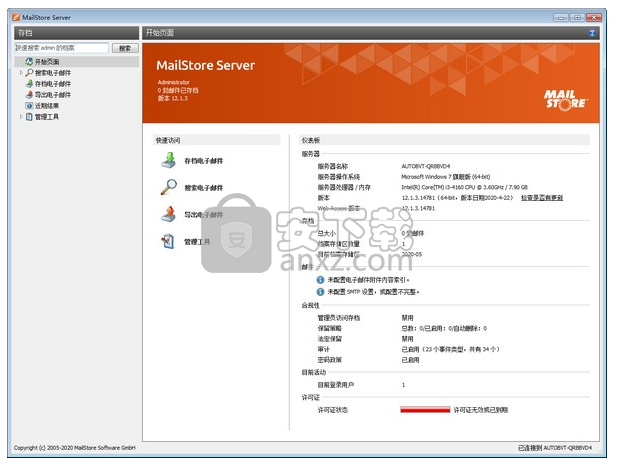The width and height of the screenshot is (618, 469).
Task: Click the large green archive email icon
Action: point(169,160)
